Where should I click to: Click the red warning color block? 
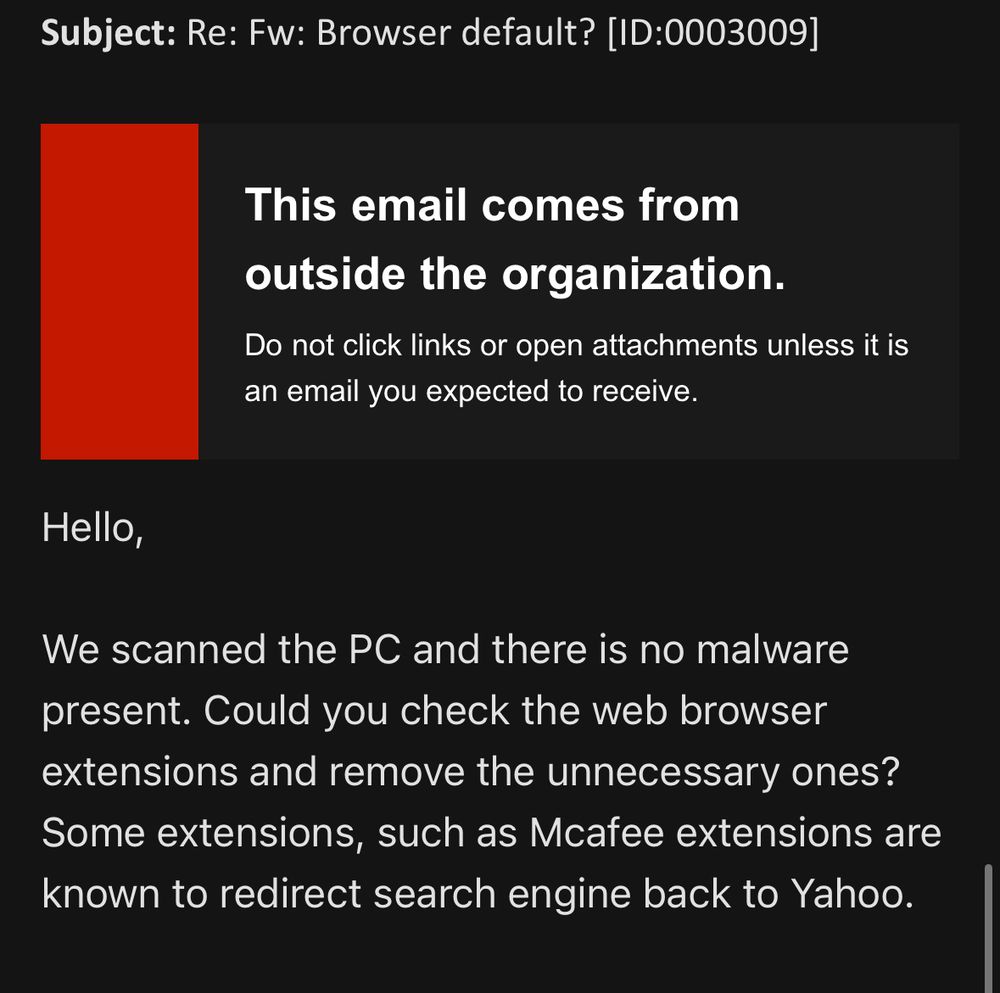(119, 291)
